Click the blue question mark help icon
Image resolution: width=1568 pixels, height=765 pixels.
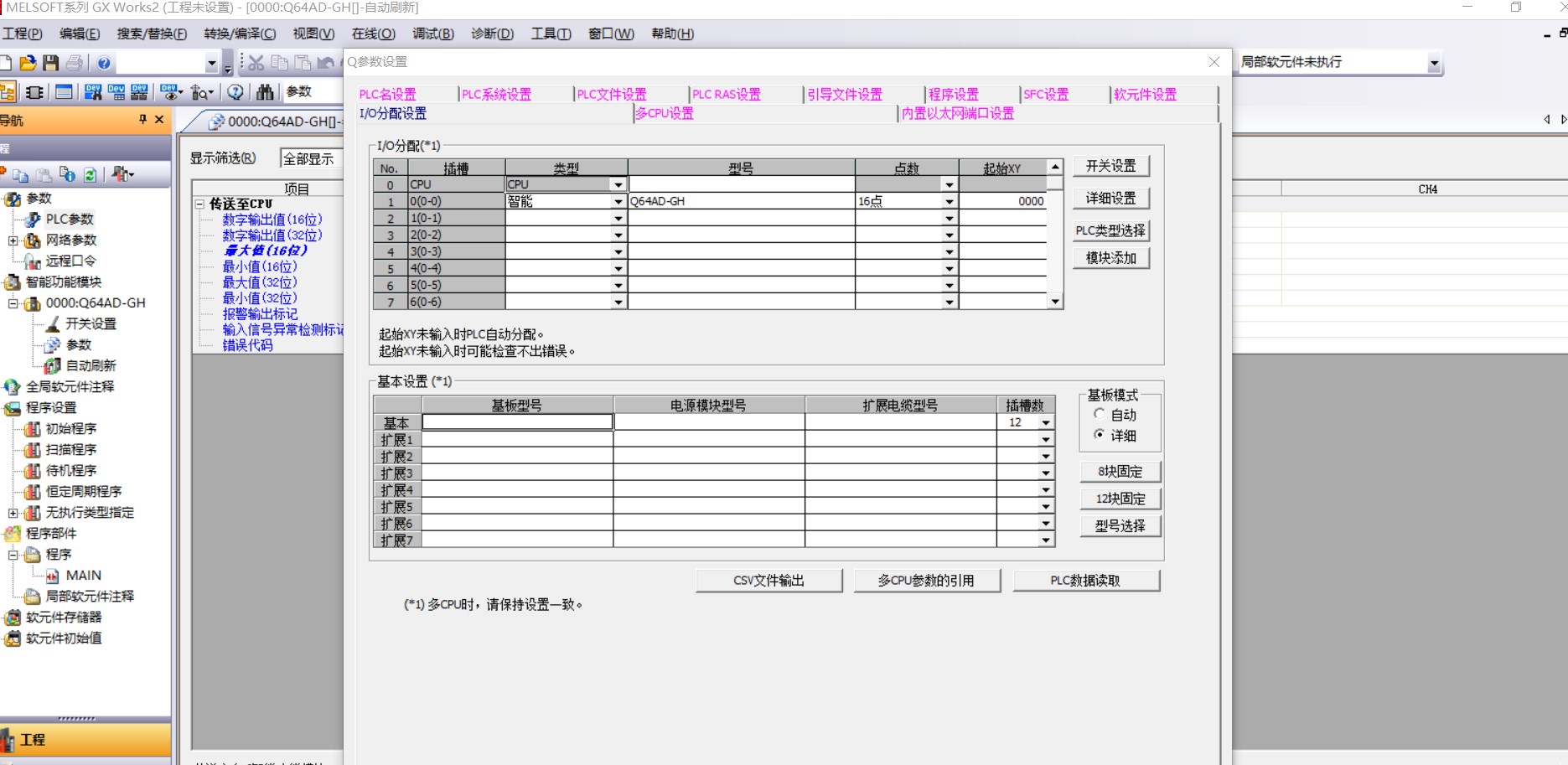(x=104, y=63)
